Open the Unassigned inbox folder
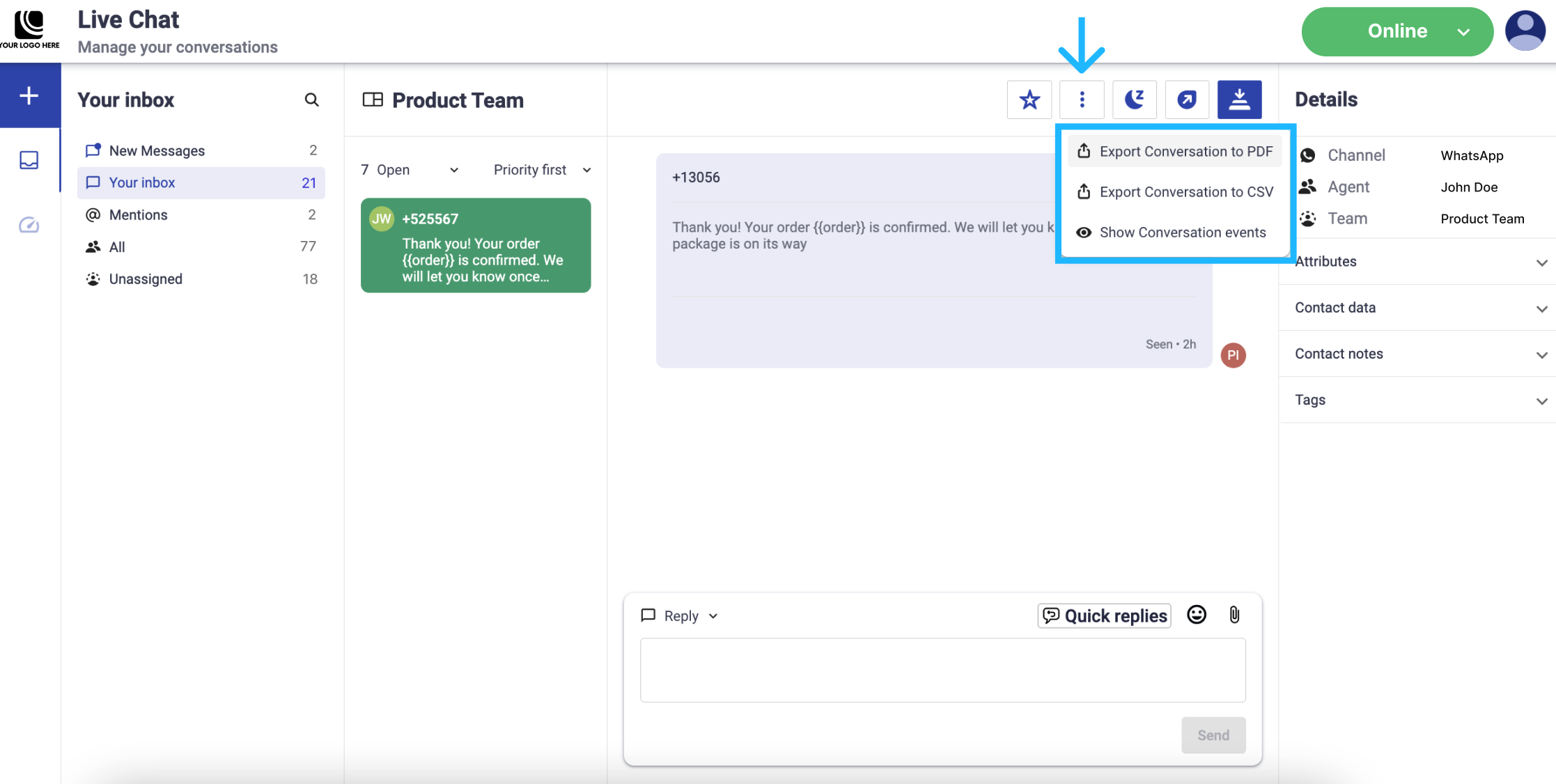This screenshot has height=784, width=1556. (146, 279)
